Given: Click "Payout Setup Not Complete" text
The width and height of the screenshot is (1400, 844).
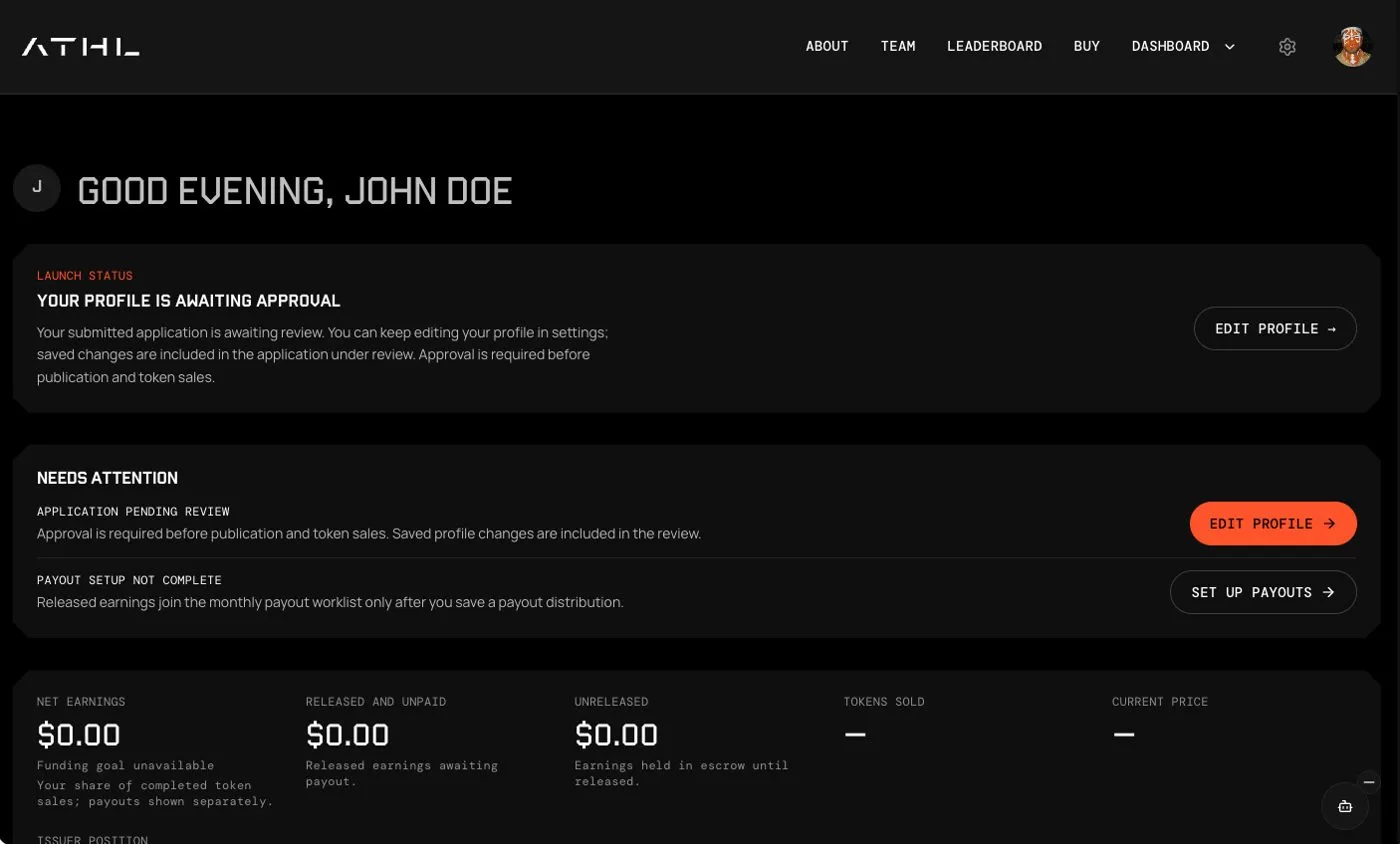Looking at the screenshot, I should click(x=129, y=580).
